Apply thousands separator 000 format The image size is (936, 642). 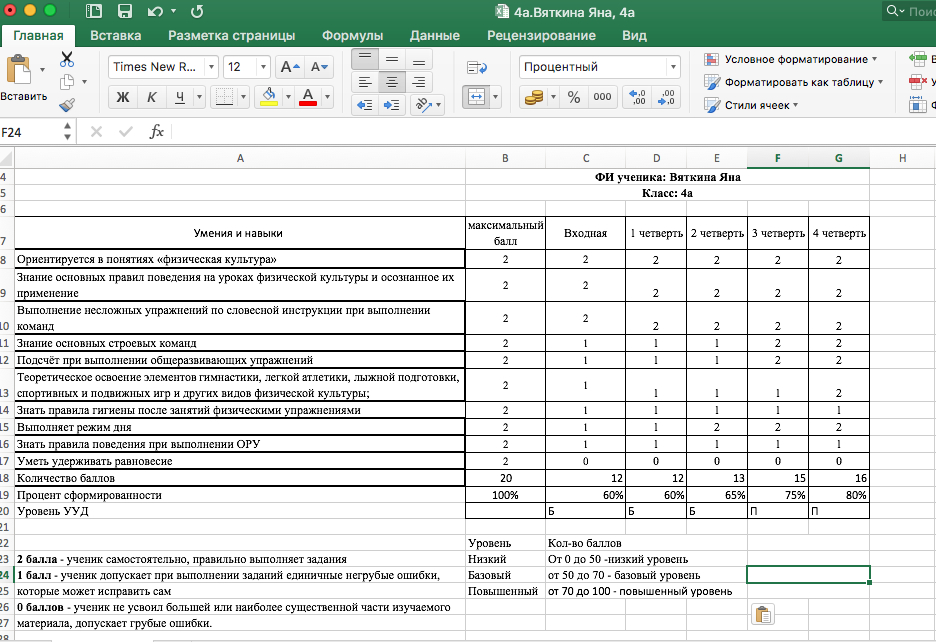click(602, 97)
